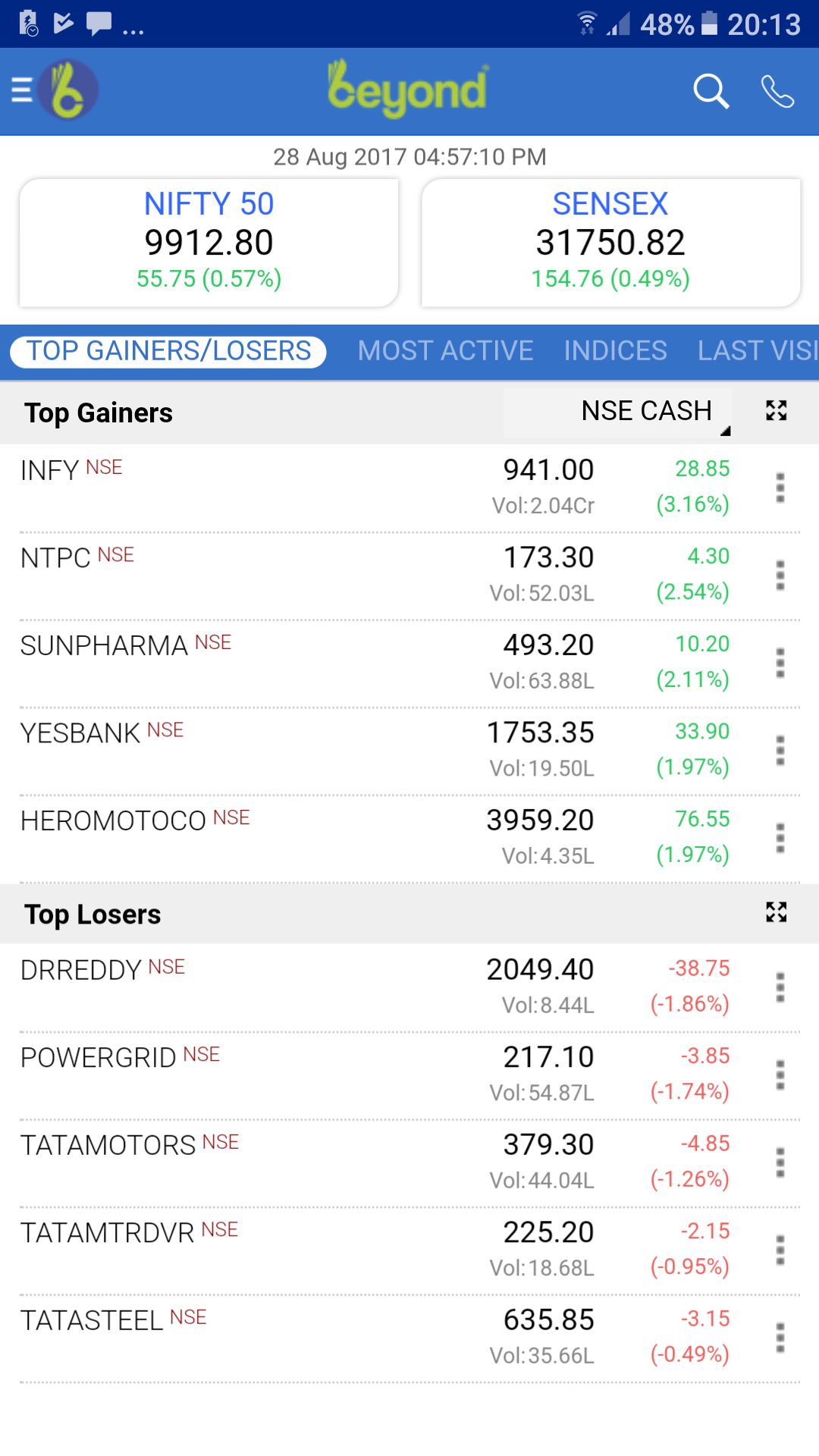
Task: Tap the search magnifier icon
Action: (711, 92)
